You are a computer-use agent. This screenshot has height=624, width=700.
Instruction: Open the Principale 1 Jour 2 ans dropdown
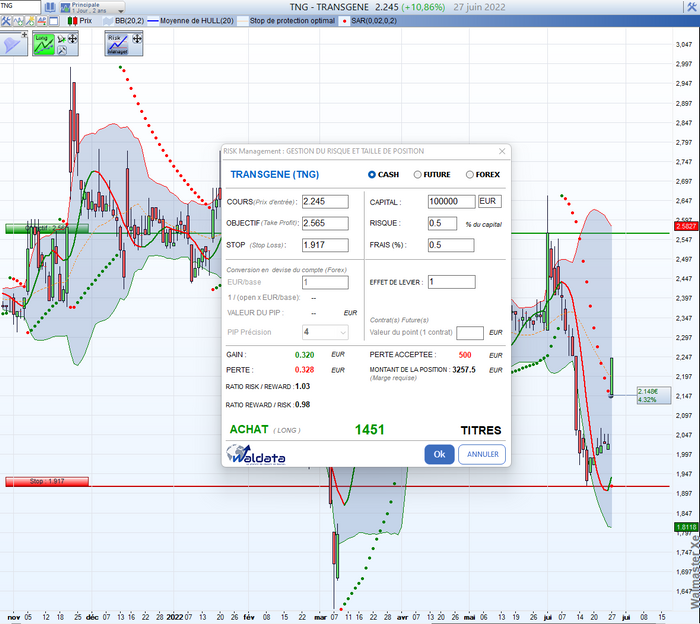click(121, 10)
